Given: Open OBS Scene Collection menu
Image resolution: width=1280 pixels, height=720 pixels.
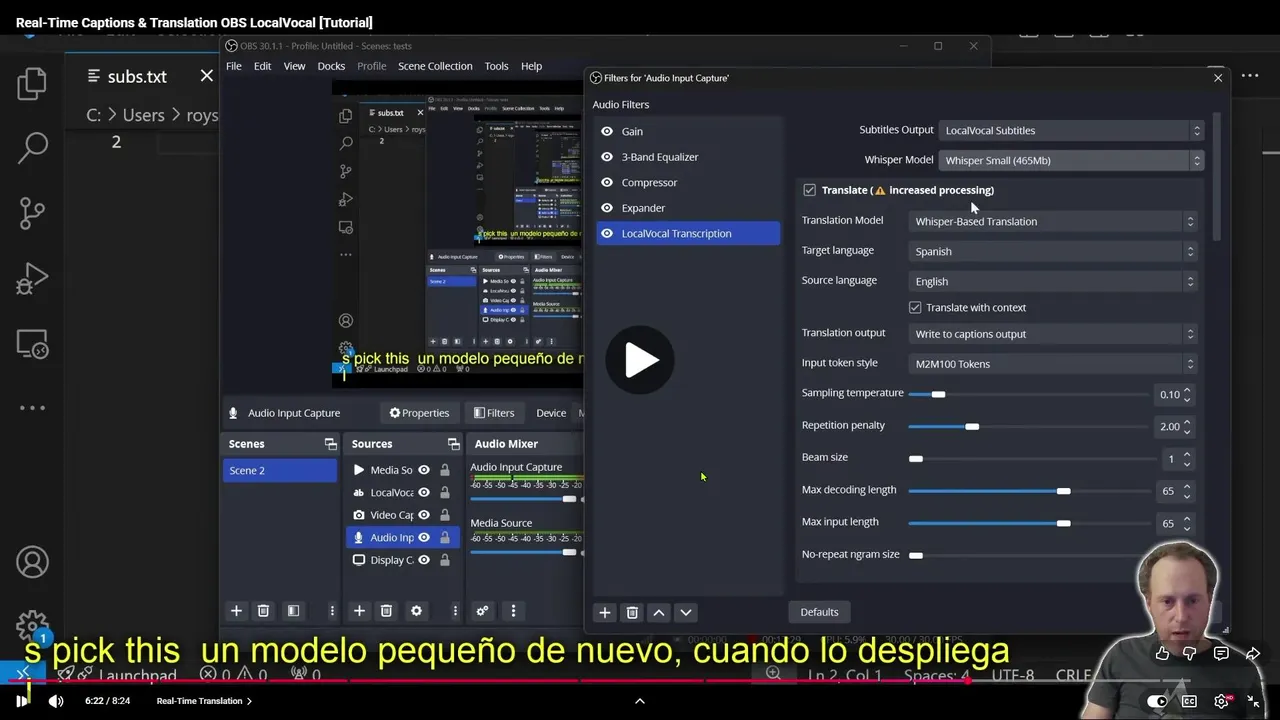Looking at the screenshot, I should [x=435, y=66].
